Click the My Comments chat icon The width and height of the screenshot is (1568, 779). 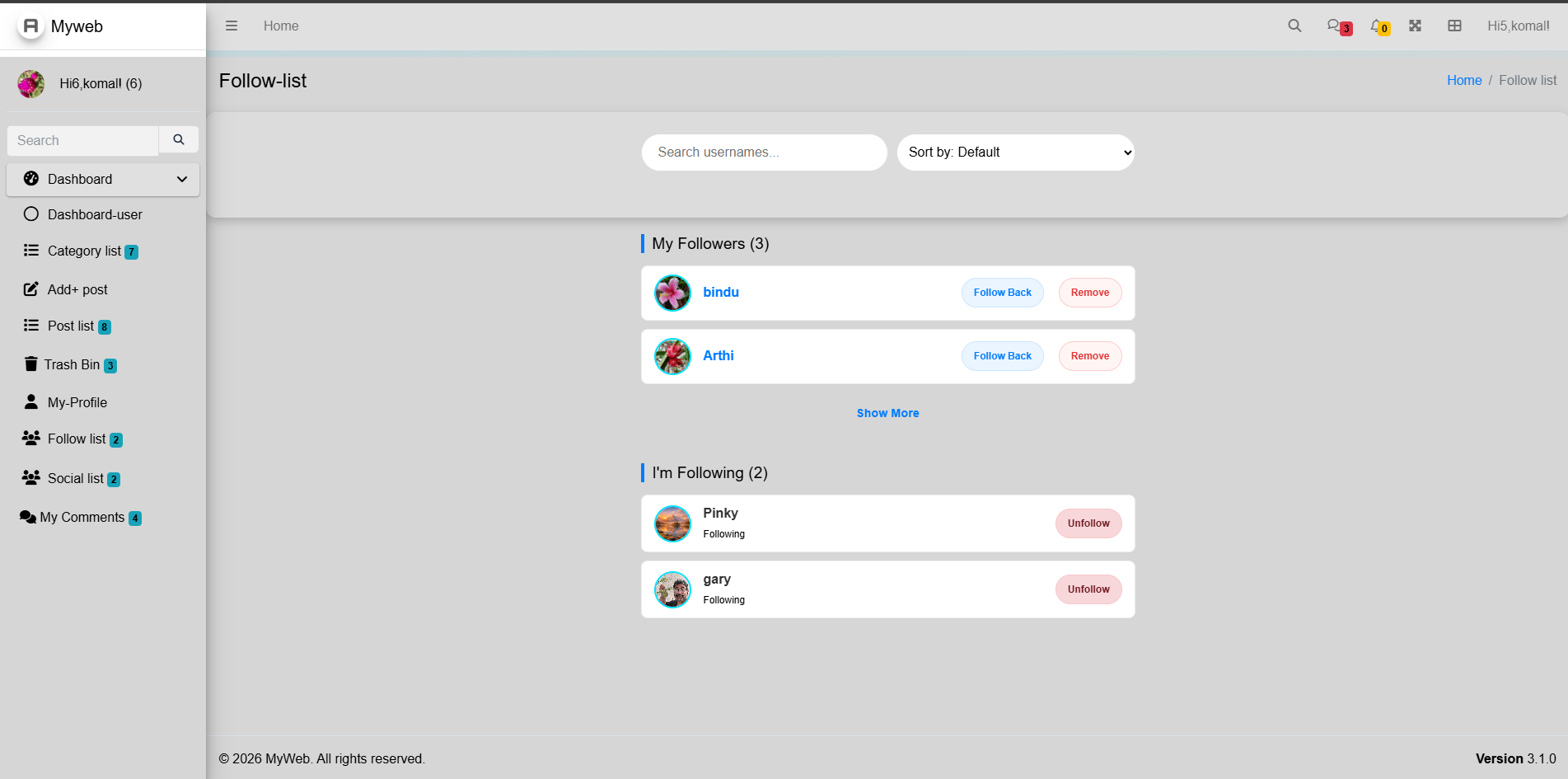[28, 517]
